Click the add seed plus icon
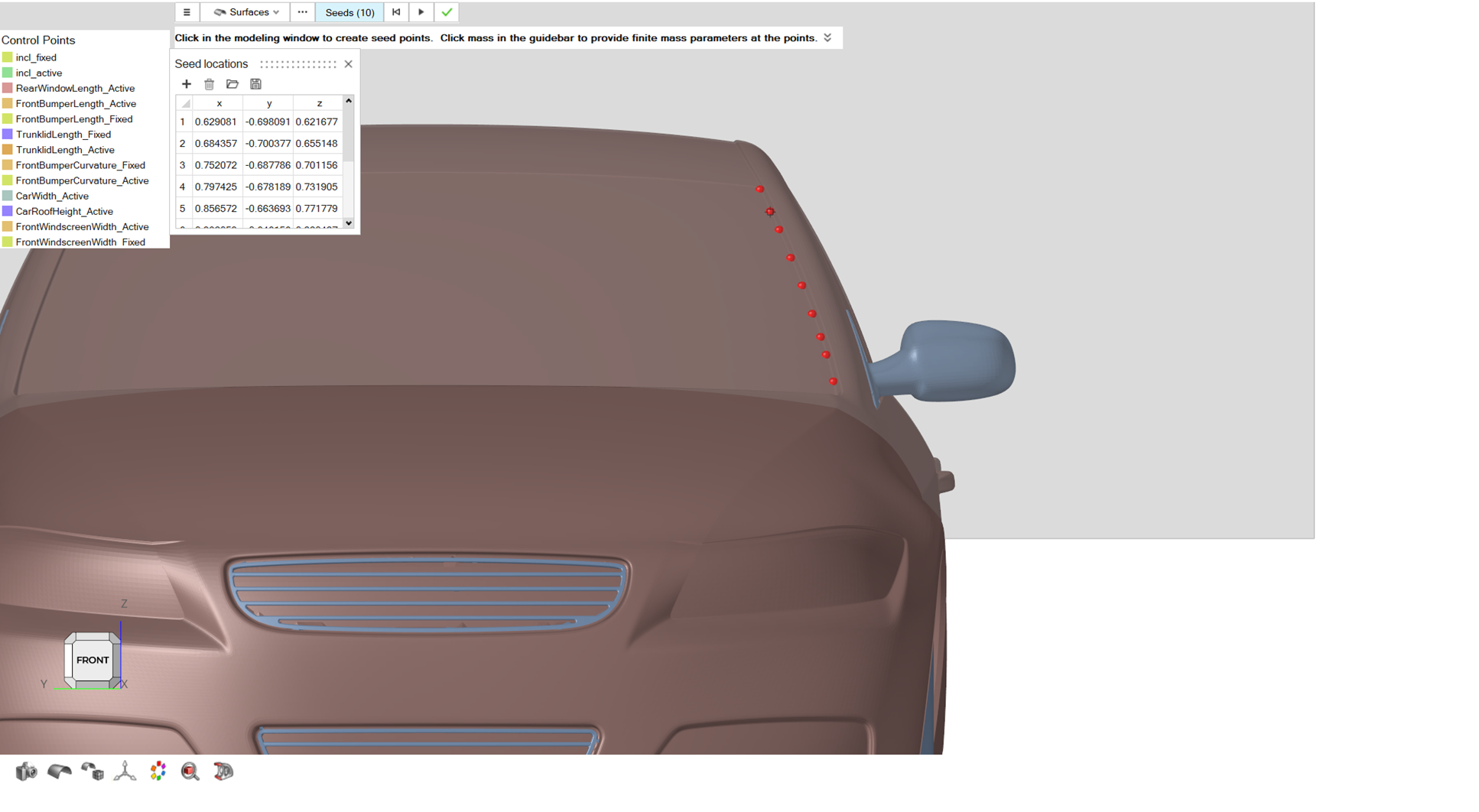Image resolution: width=1479 pixels, height=812 pixels. 187,84
